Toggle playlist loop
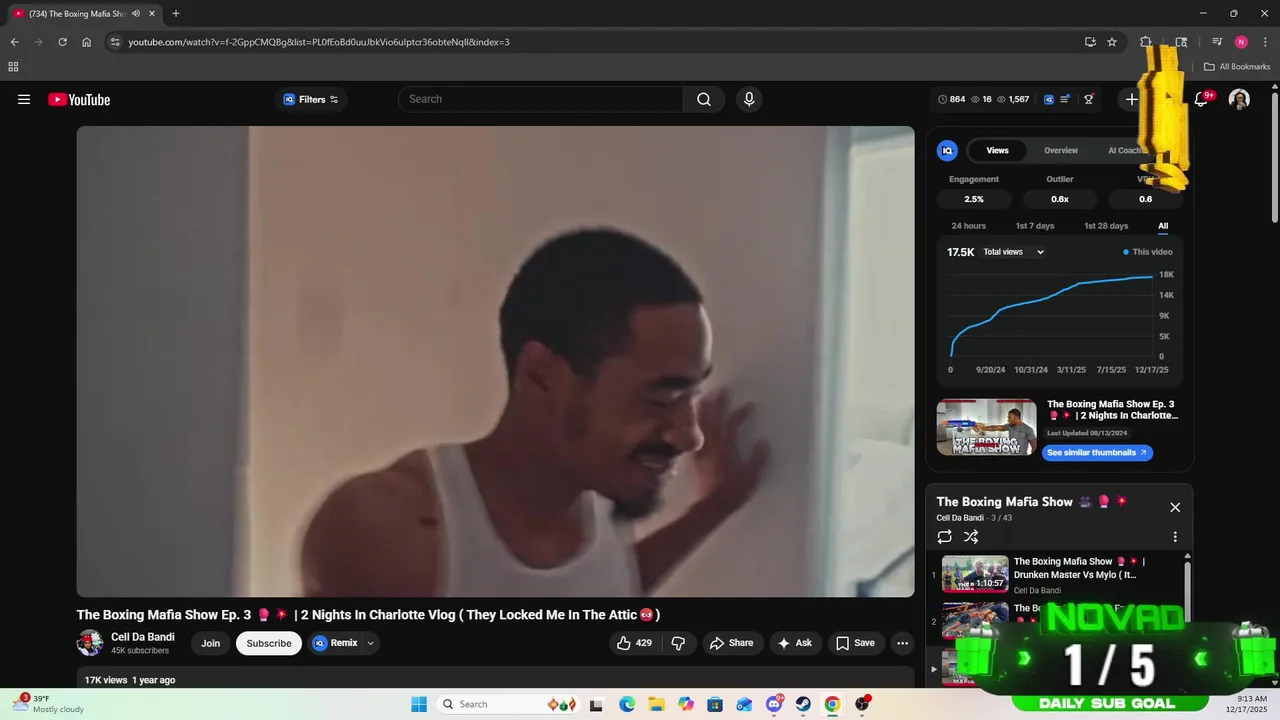Screen dimensions: 1280x720 945,537
